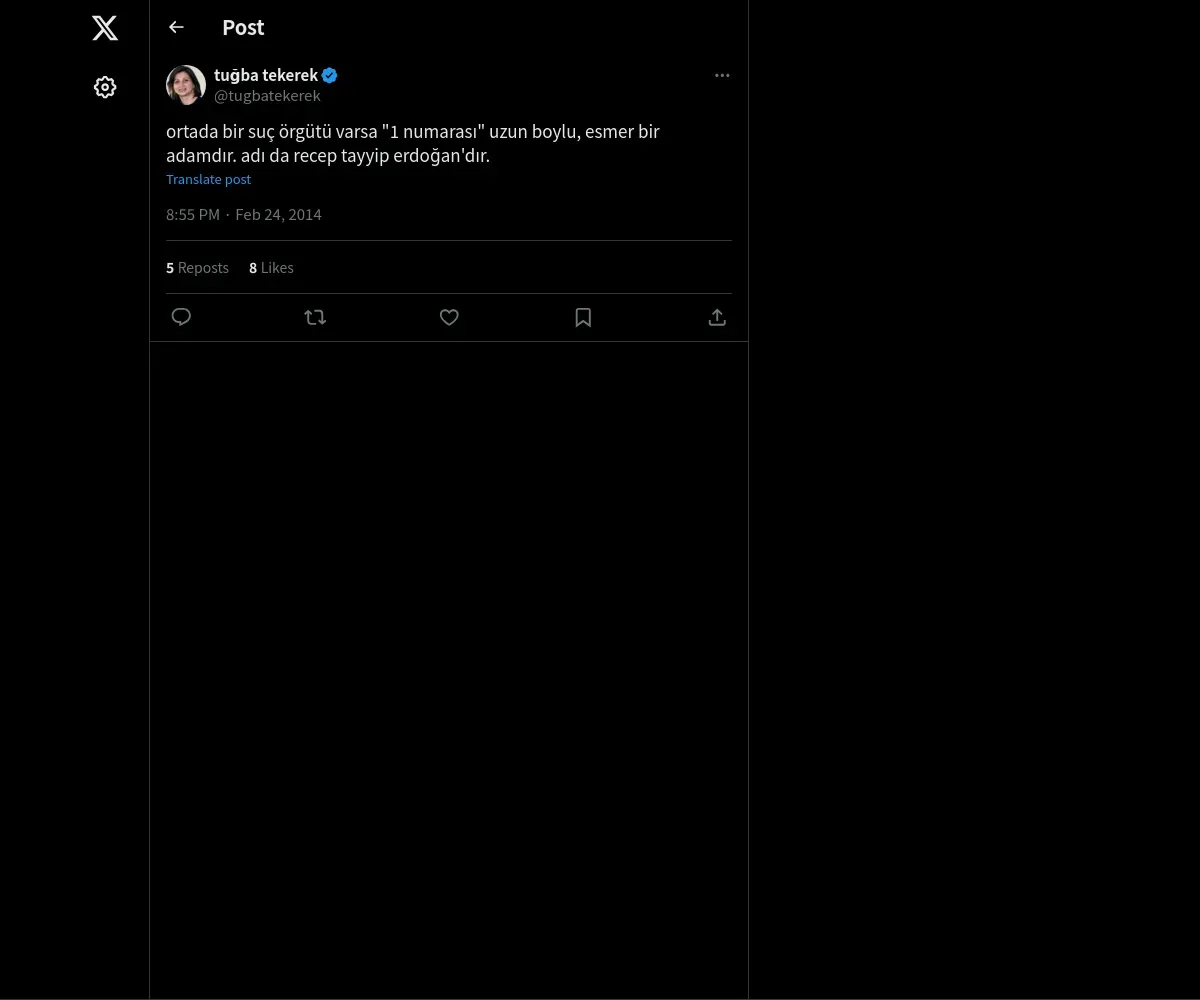Open the post's three-dot more menu
The width and height of the screenshot is (1200, 1000).
tap(722, 76)
